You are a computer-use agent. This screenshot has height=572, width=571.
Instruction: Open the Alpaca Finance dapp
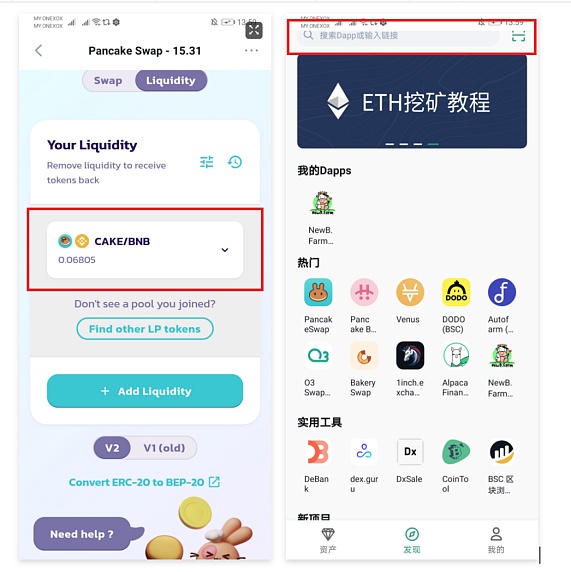(456, 356)
